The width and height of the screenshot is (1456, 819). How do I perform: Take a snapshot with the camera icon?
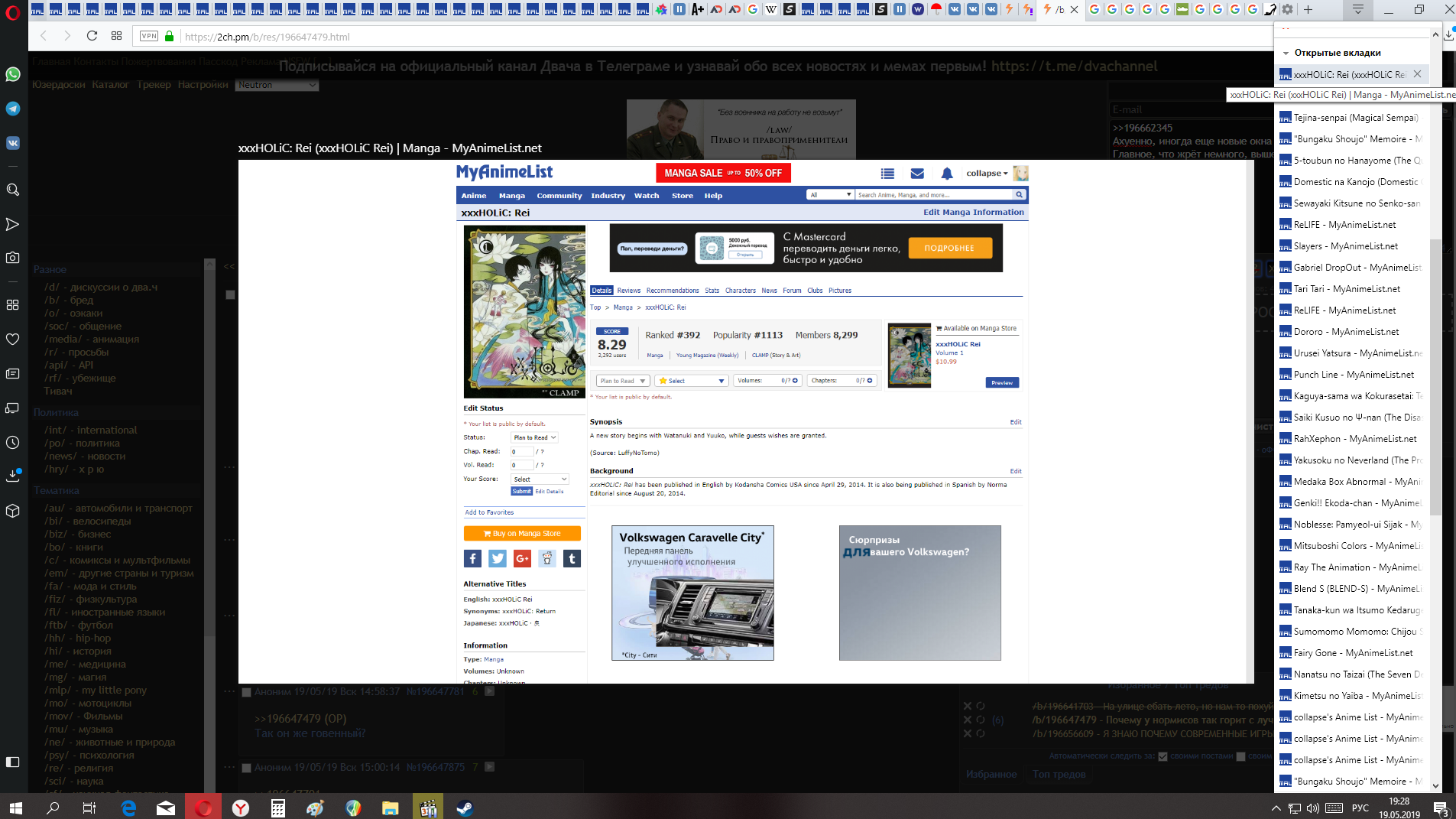(x=12, y=258)
